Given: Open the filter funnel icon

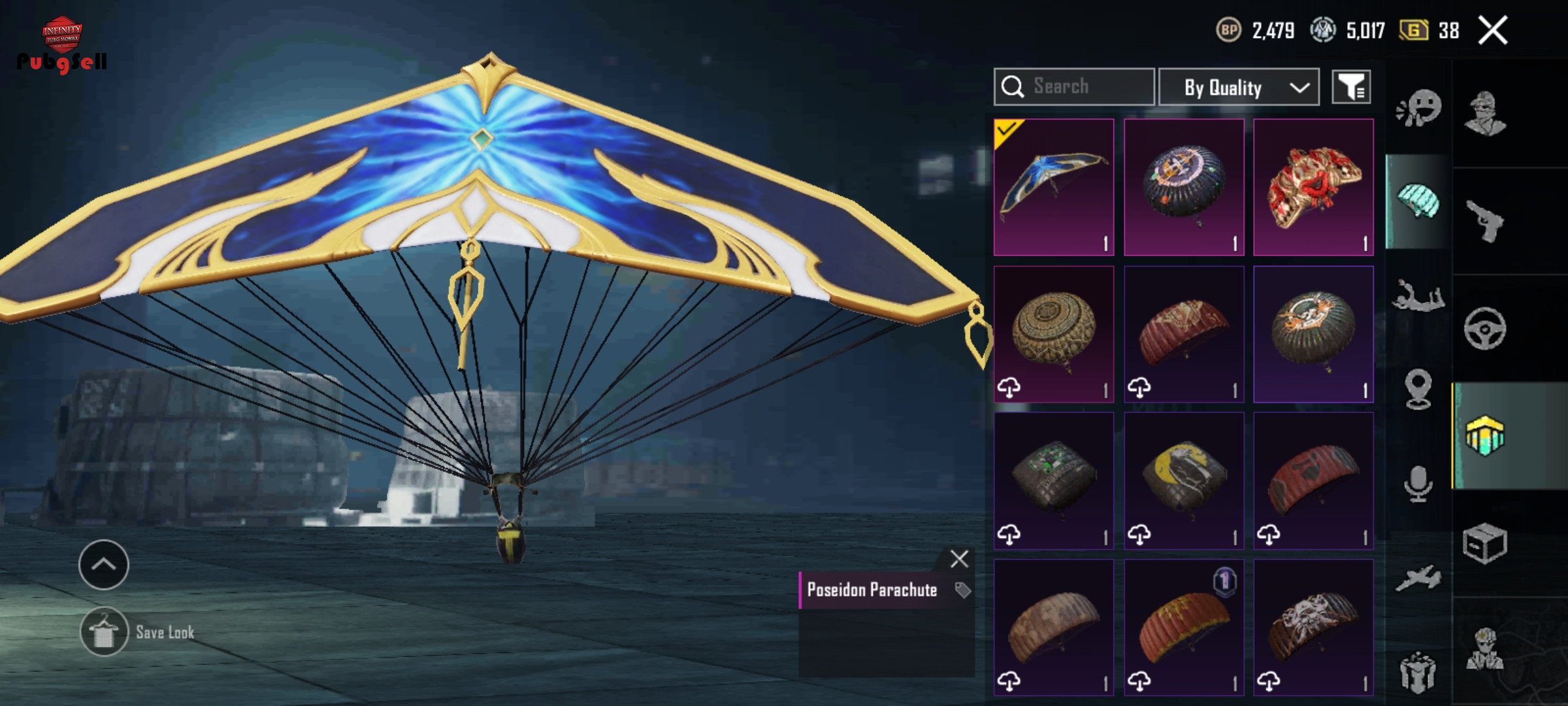Looking at the screenshot, I should (x=1351, y=87).
